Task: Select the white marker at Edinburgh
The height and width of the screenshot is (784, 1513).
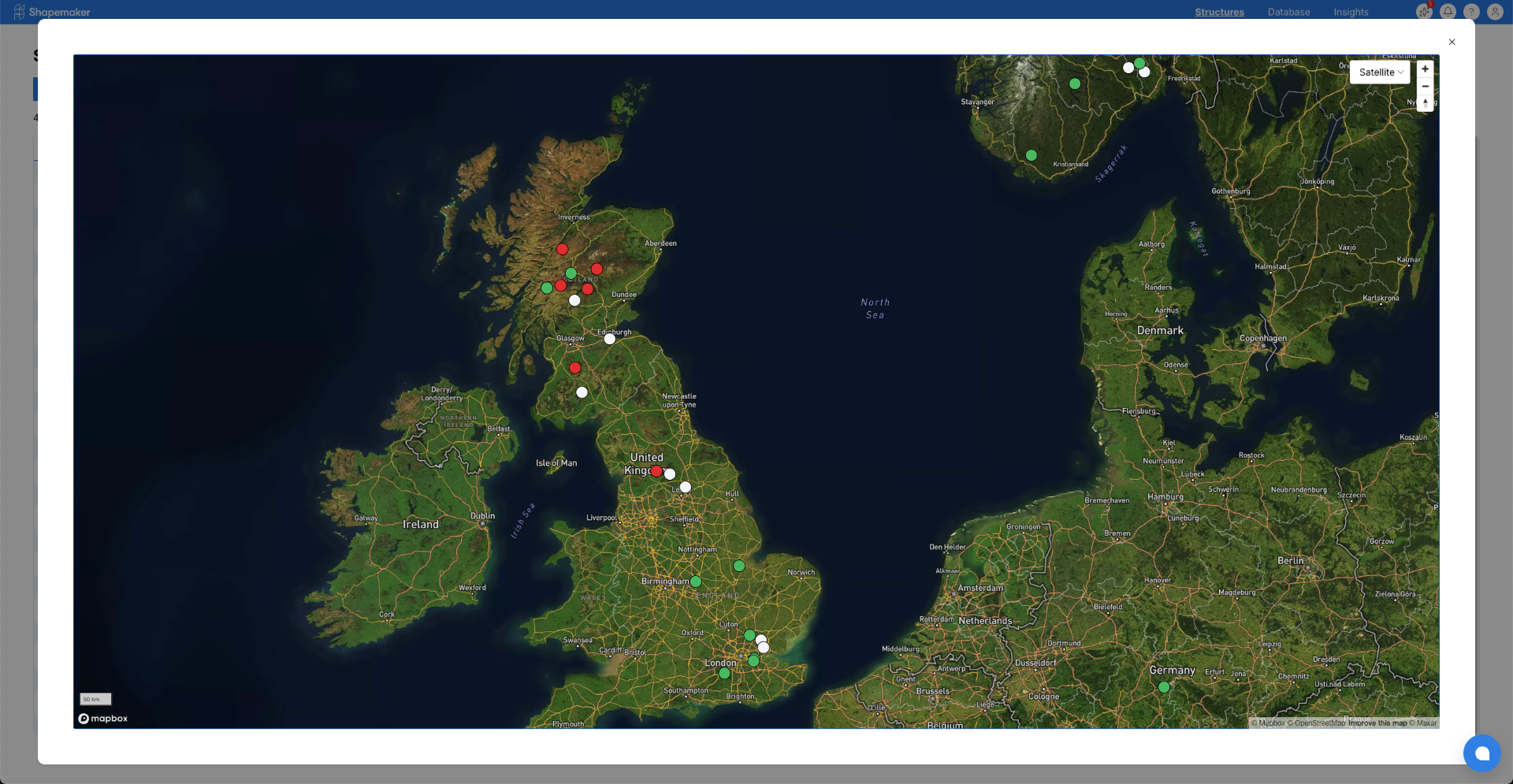Action: 610,339
